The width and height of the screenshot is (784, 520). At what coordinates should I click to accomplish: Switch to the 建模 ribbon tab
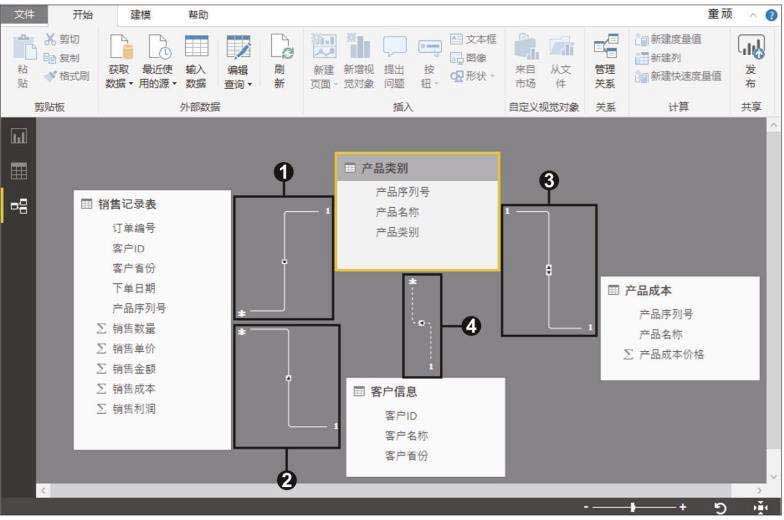pos(140,15)
